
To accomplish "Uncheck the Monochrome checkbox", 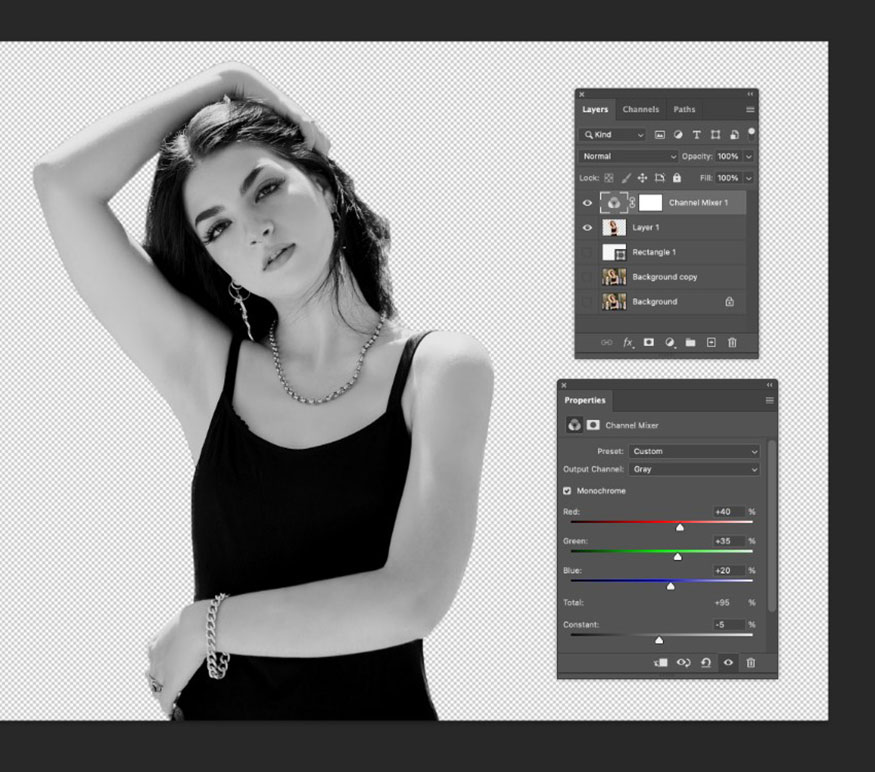I will tap(567, 491).
